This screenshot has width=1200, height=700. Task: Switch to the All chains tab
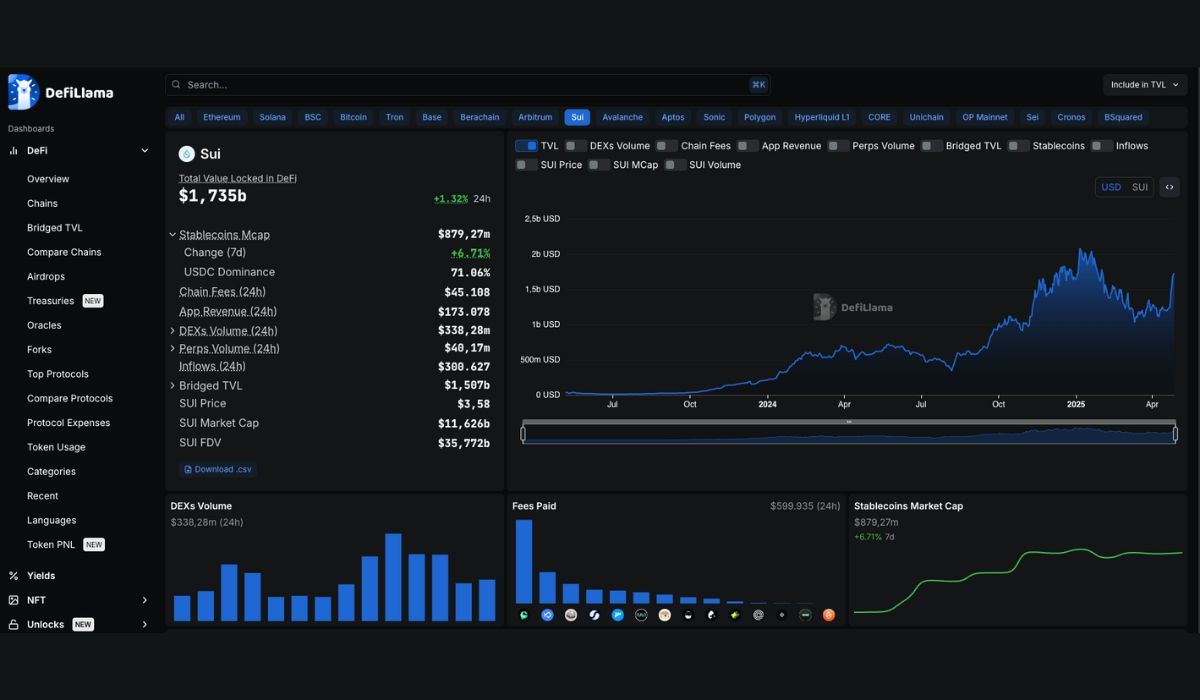coord(179,117)
